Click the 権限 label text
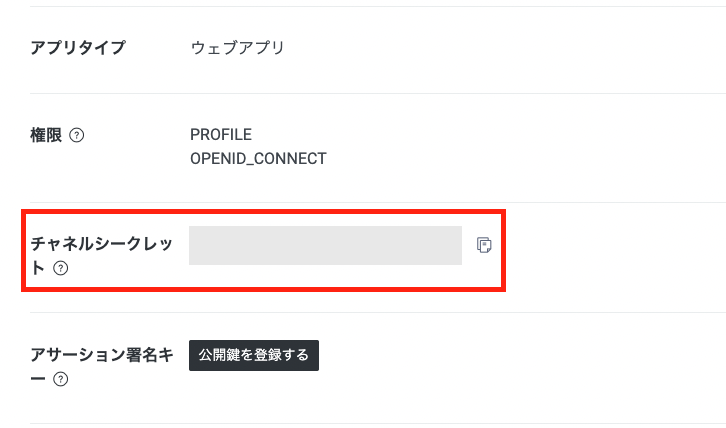Screen dimensions: 726x428 [46, 135]
